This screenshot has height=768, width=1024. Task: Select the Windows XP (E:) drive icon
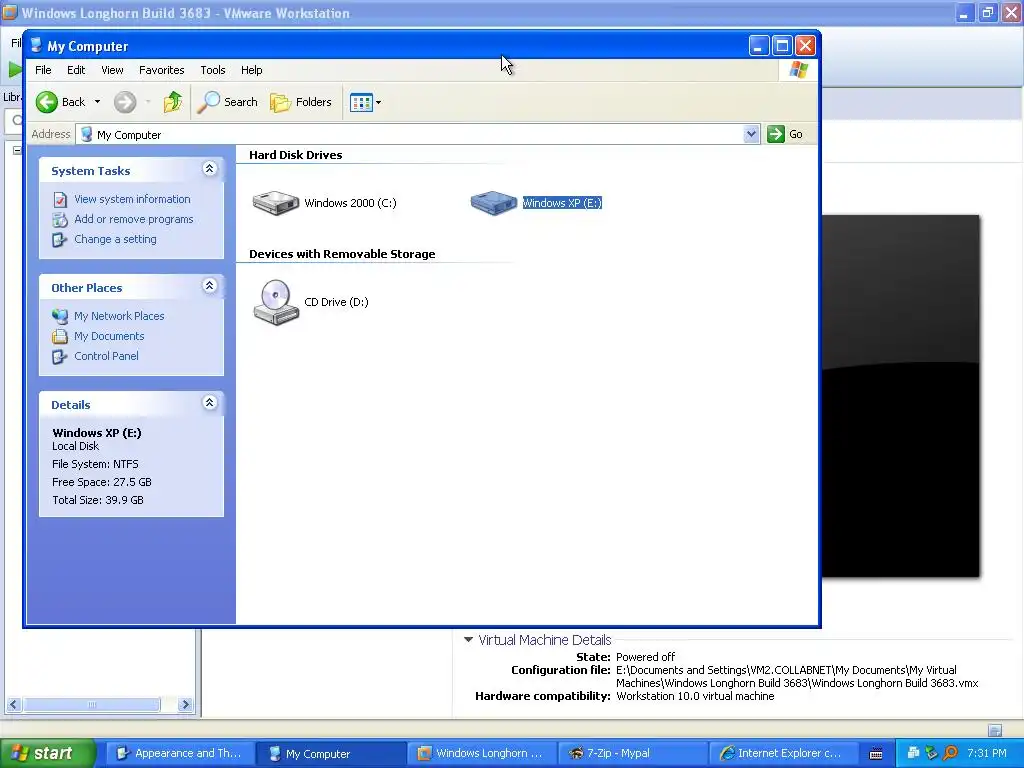[494, 202]
